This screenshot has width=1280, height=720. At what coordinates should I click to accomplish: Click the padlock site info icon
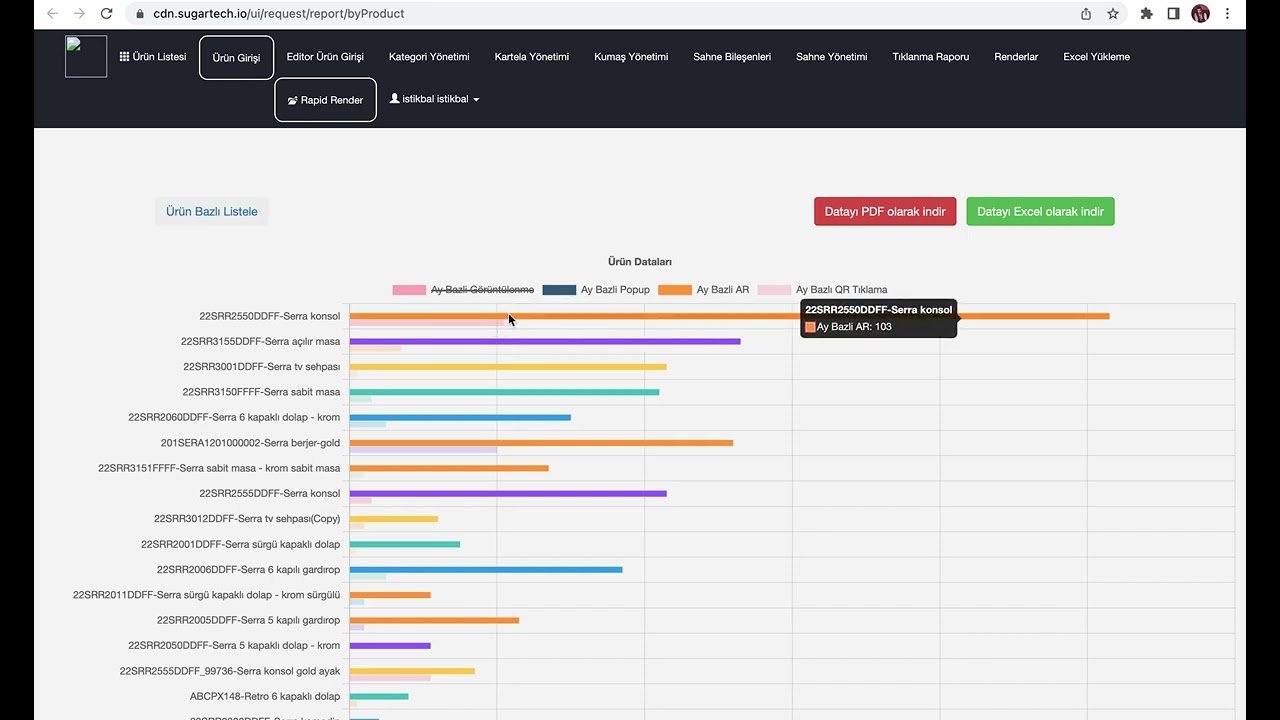click(x=140, y=14)
